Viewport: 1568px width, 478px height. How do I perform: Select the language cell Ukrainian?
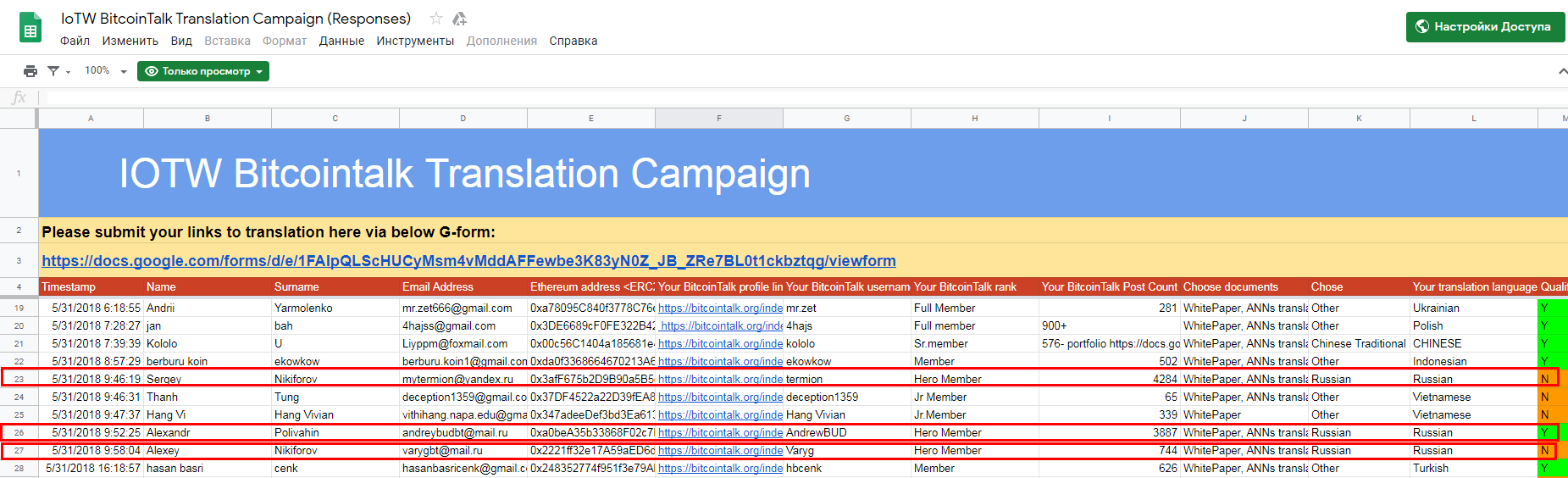tap(1474, 308)
